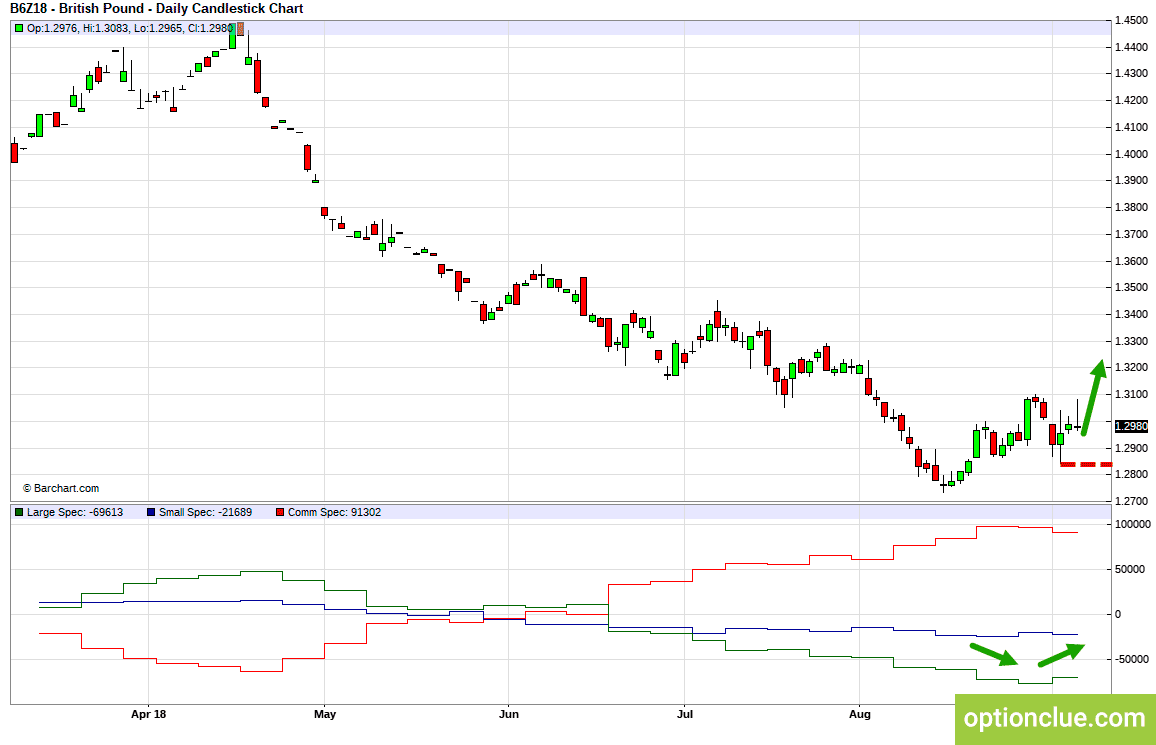Click the 1.4400 price axis label
Viewport: 1156px width, 745px height.
coord(1132,47)
